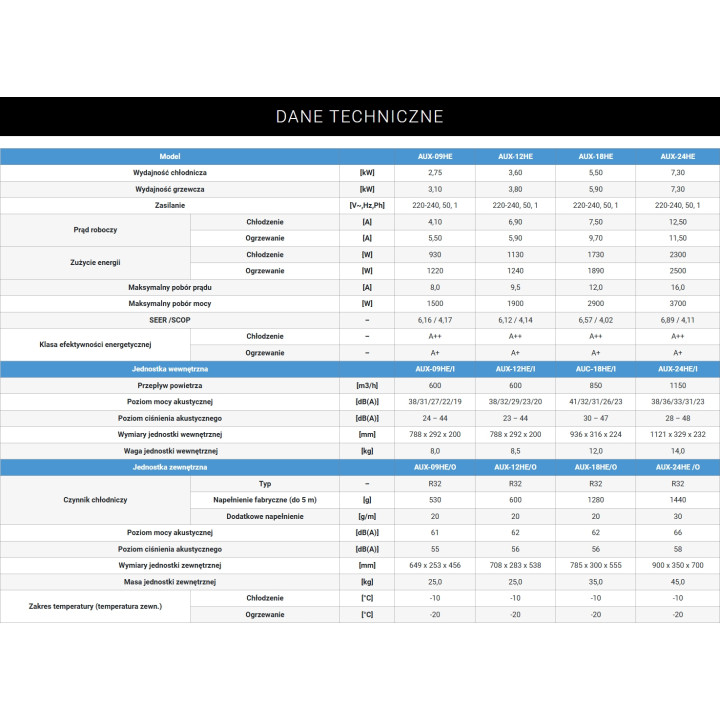Click the [m3/h] unit cell

click(x=367, y=386)
